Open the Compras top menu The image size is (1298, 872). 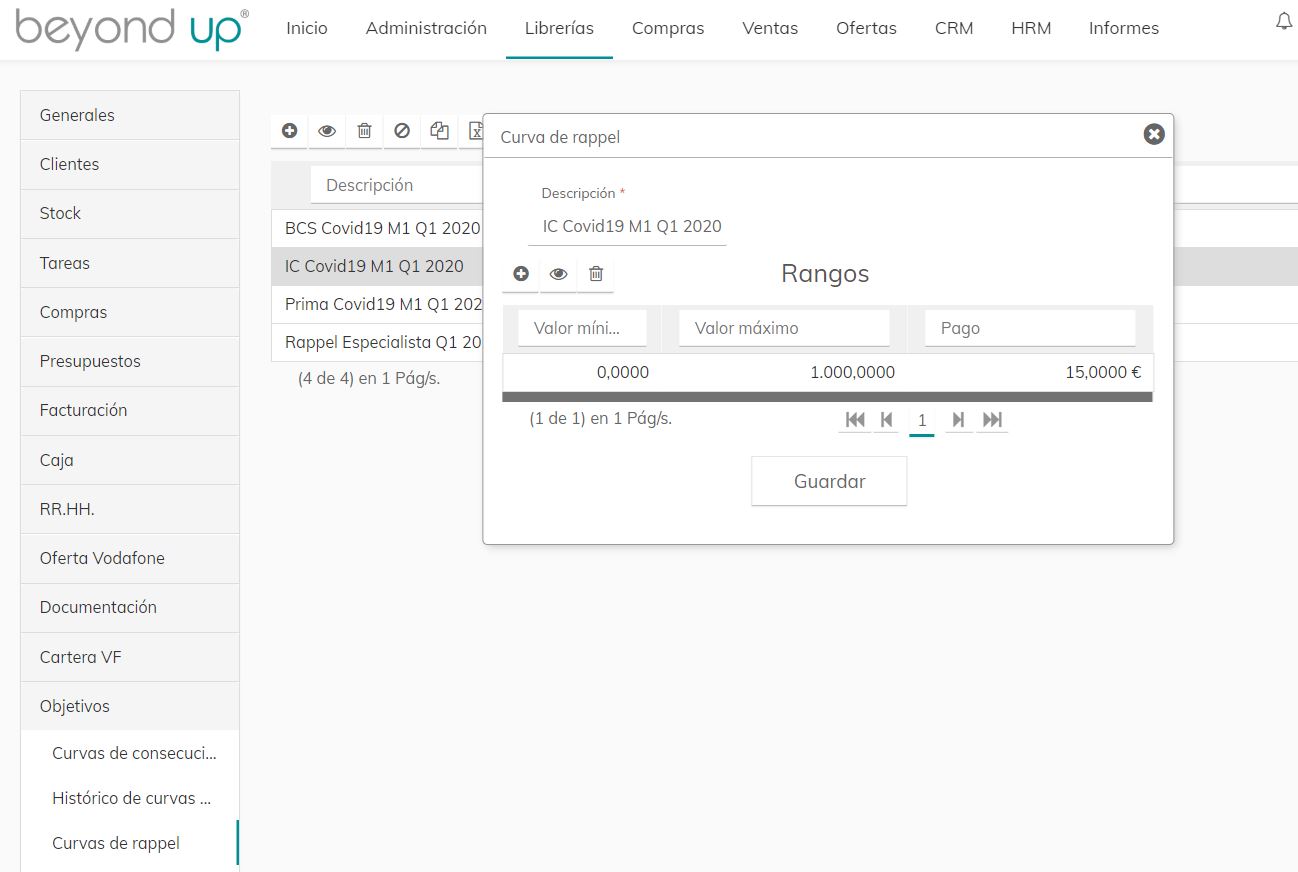coord(668,28)
